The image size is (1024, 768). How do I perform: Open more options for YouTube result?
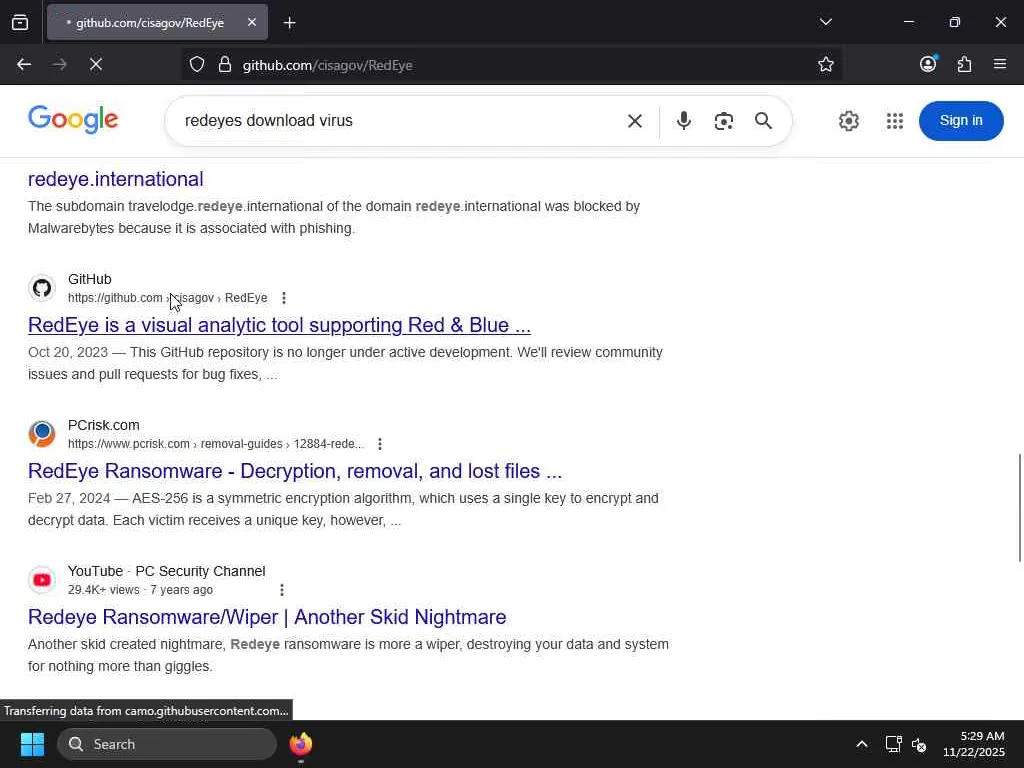point(281,590)
